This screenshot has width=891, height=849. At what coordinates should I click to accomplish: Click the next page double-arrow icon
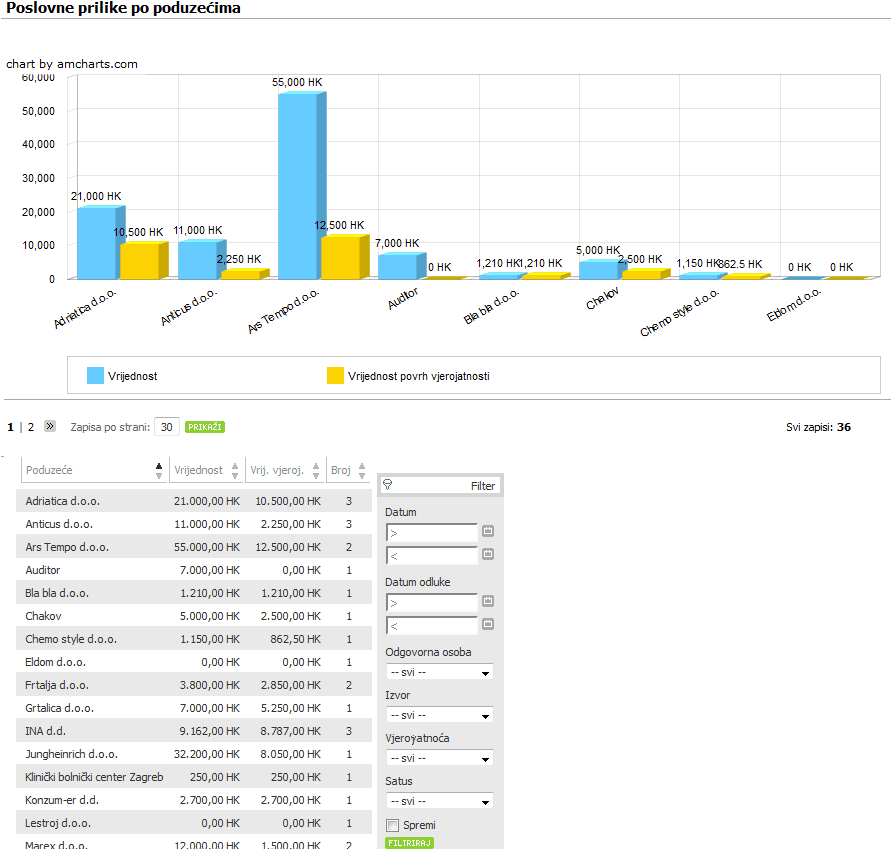coord(50,426)
